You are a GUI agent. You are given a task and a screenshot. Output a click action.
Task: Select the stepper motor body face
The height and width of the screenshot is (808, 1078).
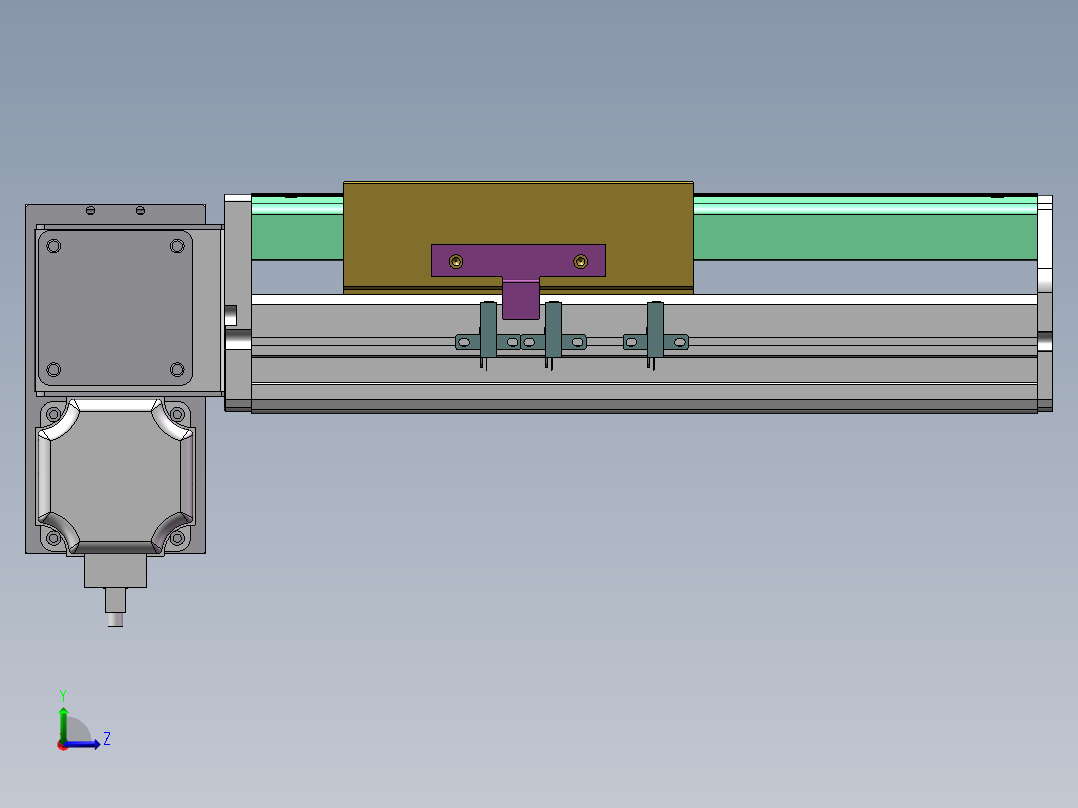pyautogui.click(x=115, y=476)
